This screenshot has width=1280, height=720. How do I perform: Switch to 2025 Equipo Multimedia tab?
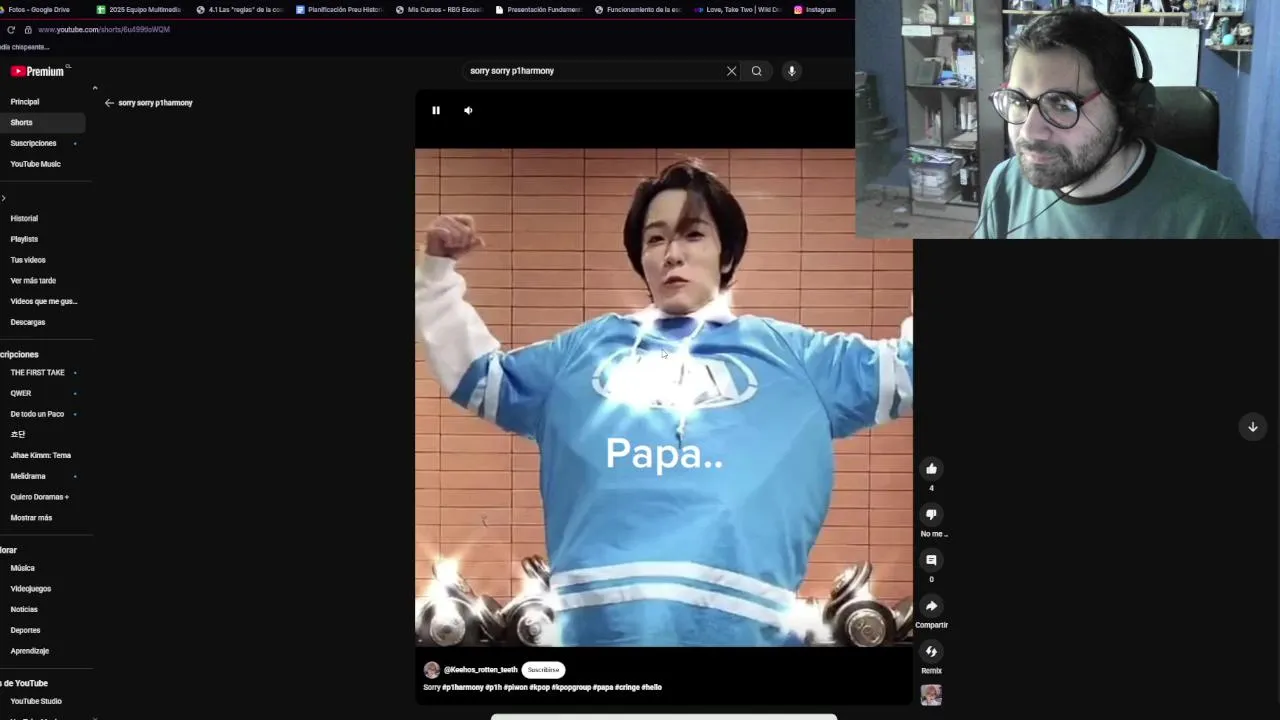coord(139,9)
